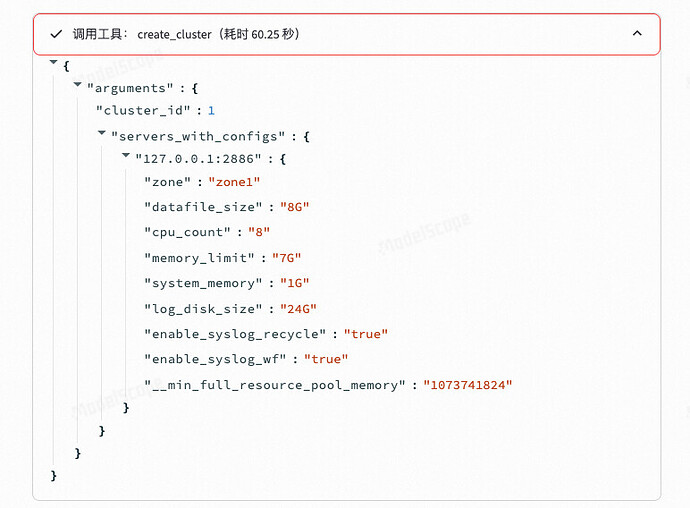Click the success checkmark icon
This screenshot has height=508, width=690.
click(x=56, y=34)
